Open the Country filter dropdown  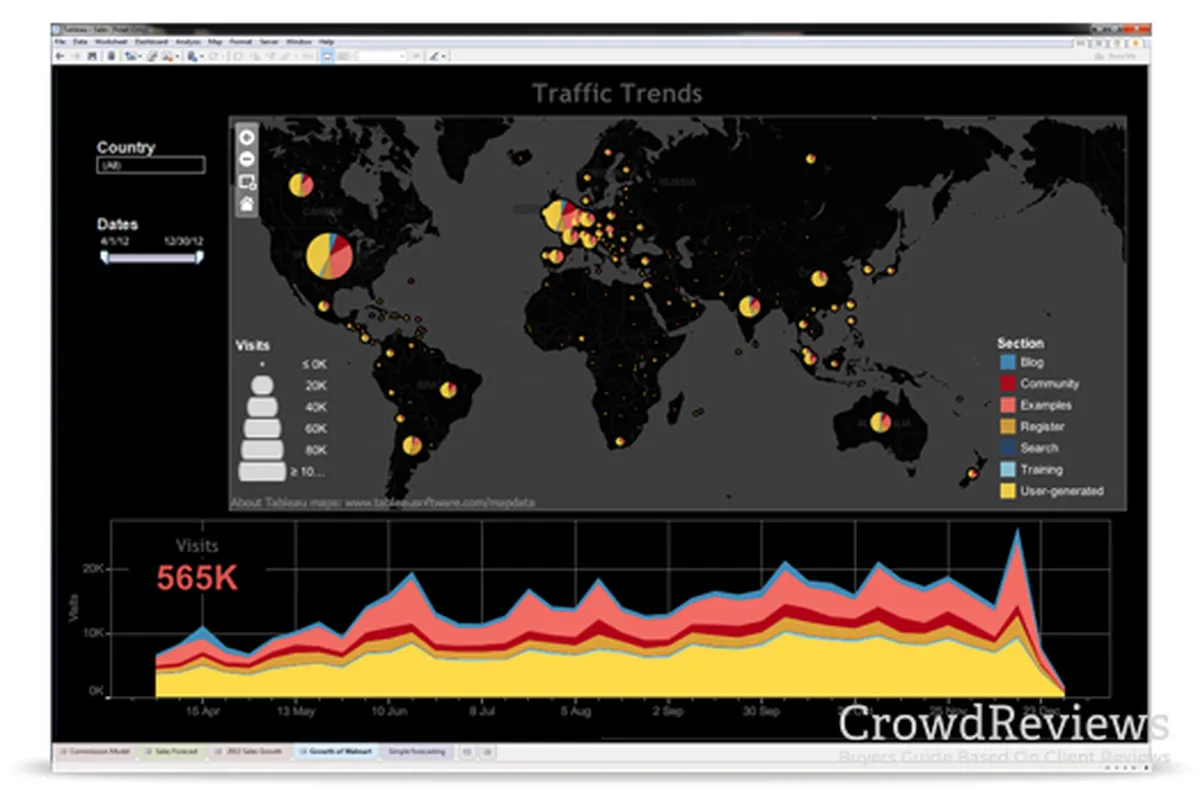(151, 165)
